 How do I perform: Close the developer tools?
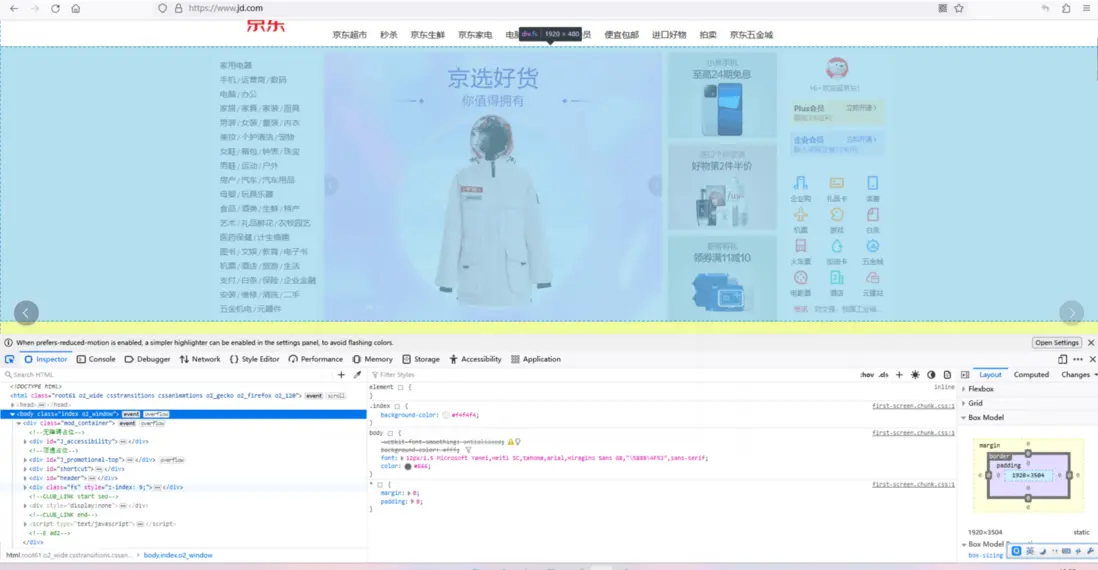1092,359
